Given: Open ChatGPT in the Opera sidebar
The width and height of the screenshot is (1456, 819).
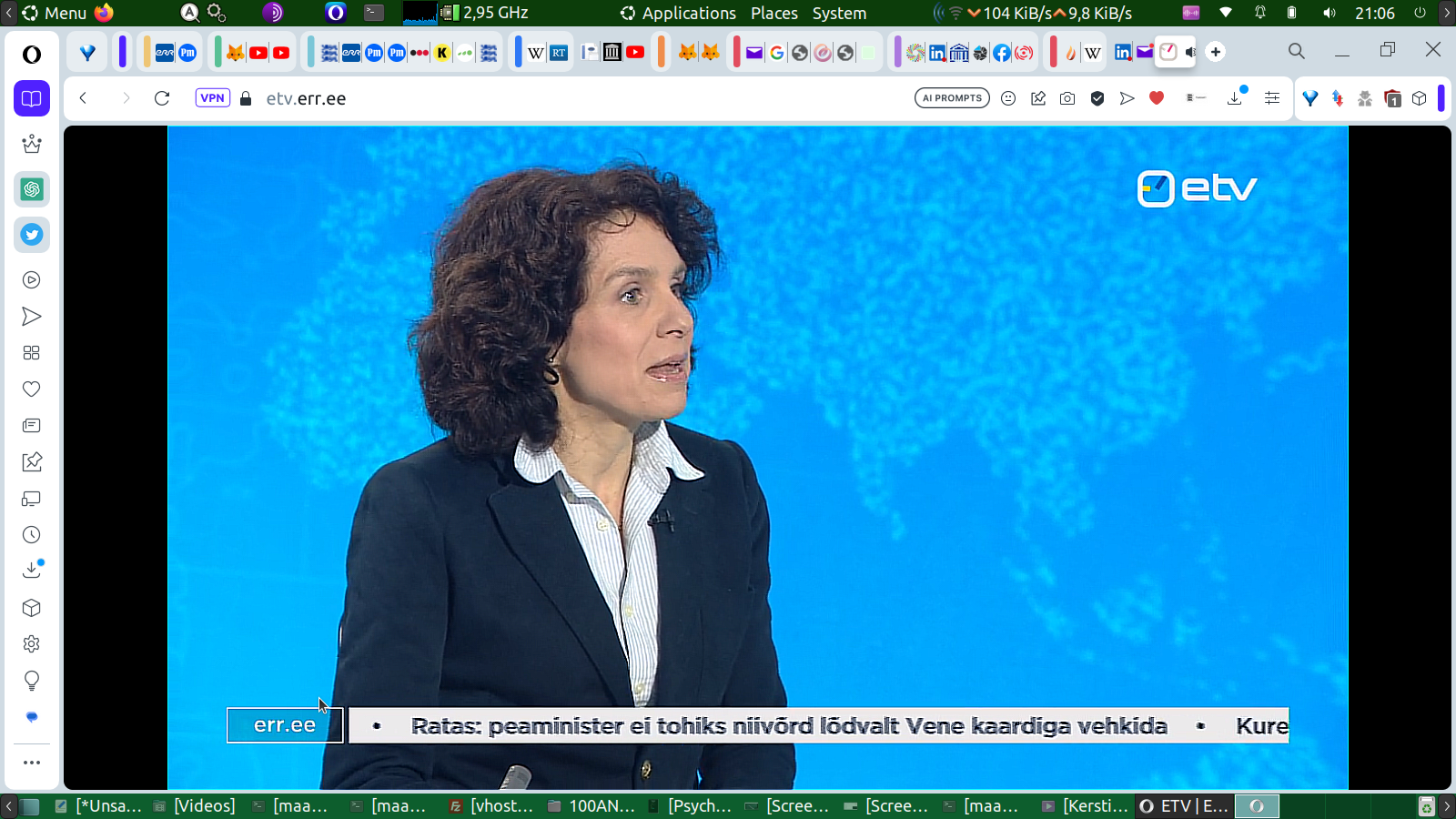Looking at the screenshot, I should click(32, 189).
